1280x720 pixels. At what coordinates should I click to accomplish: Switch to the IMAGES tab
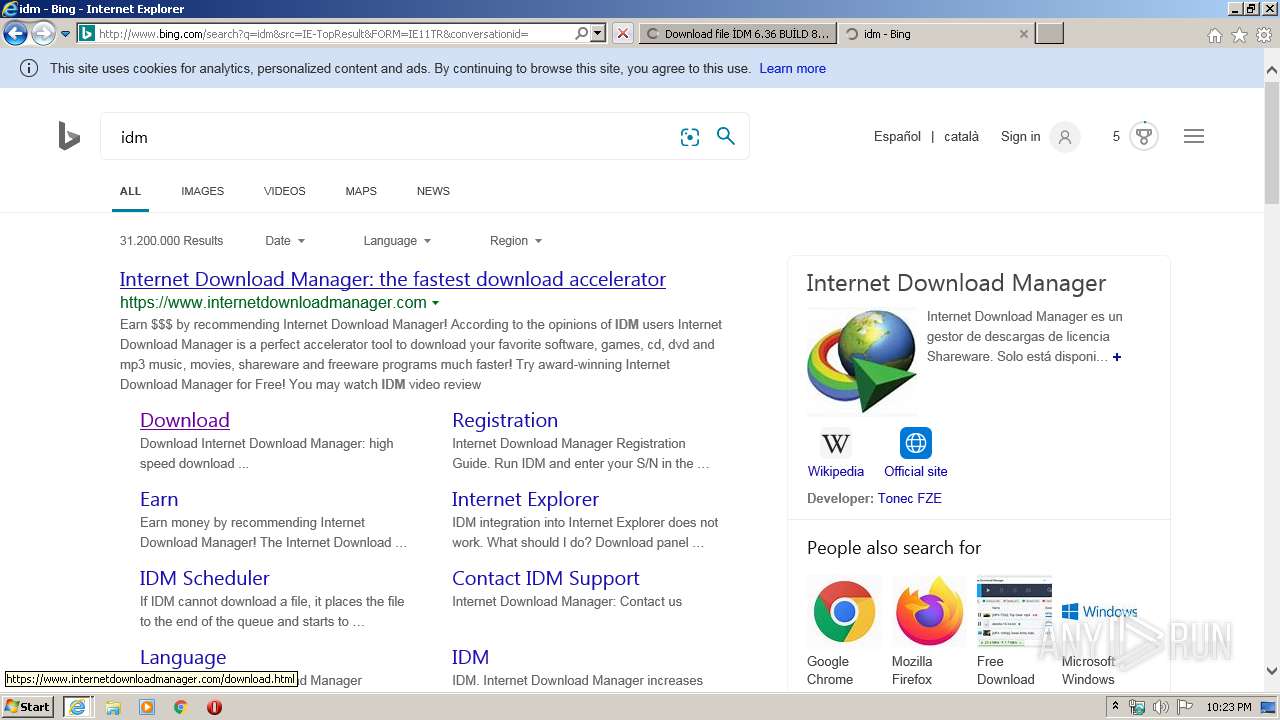pos(203,191)
